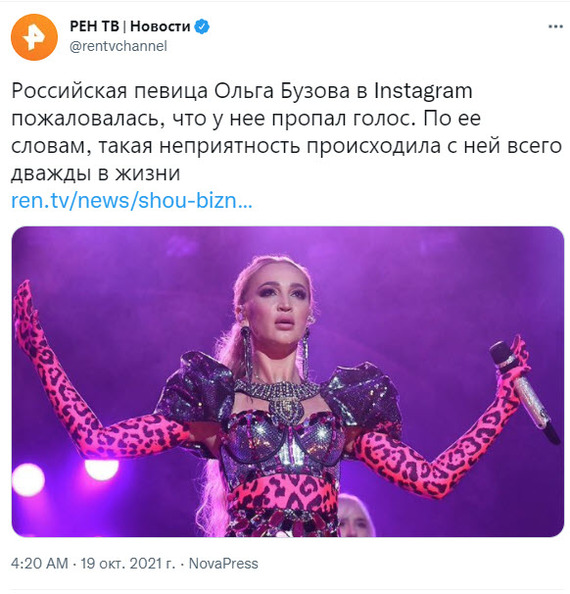Click the stage spotlight in the photo corner
Image resolution: width=570 pixels, height=594 pixels.
coord(29,480)
